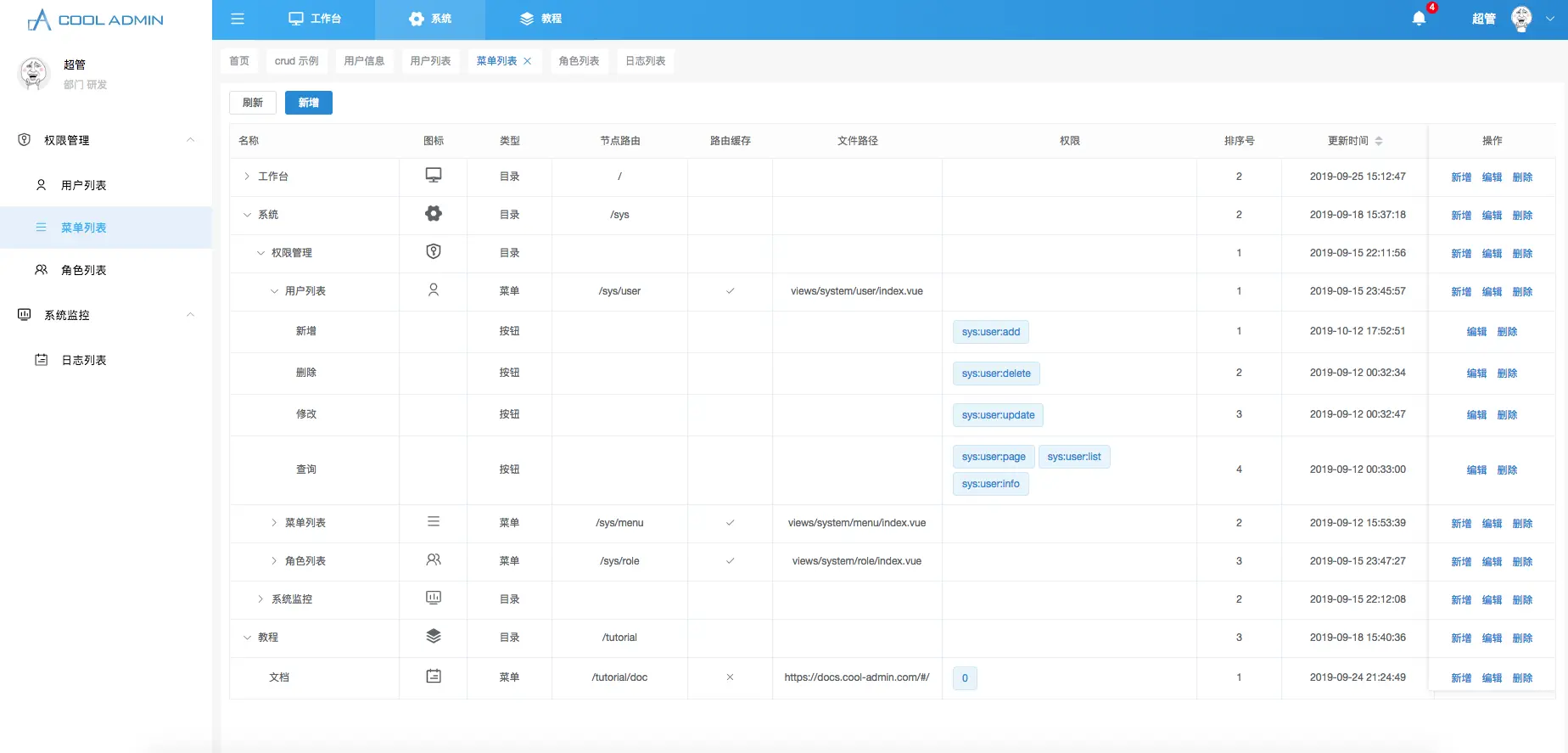Click the sys:user:page permission tag

coord(994,457)
